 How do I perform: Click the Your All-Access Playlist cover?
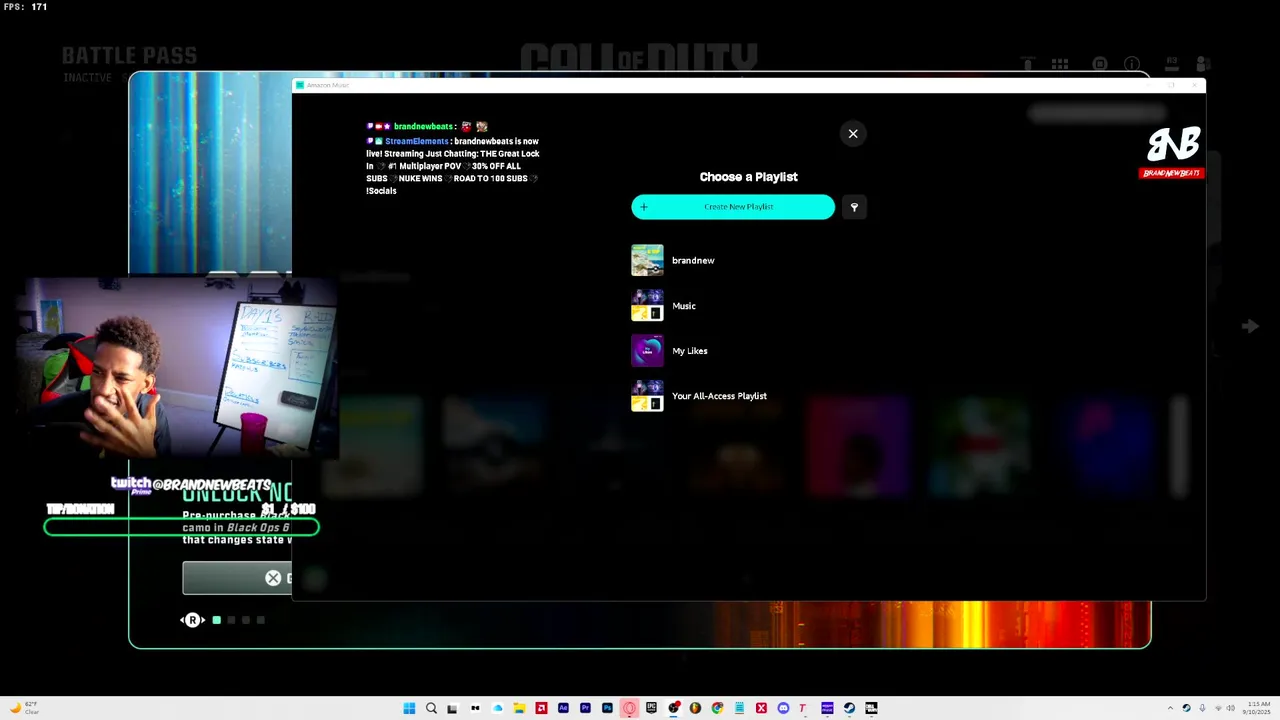647,395
